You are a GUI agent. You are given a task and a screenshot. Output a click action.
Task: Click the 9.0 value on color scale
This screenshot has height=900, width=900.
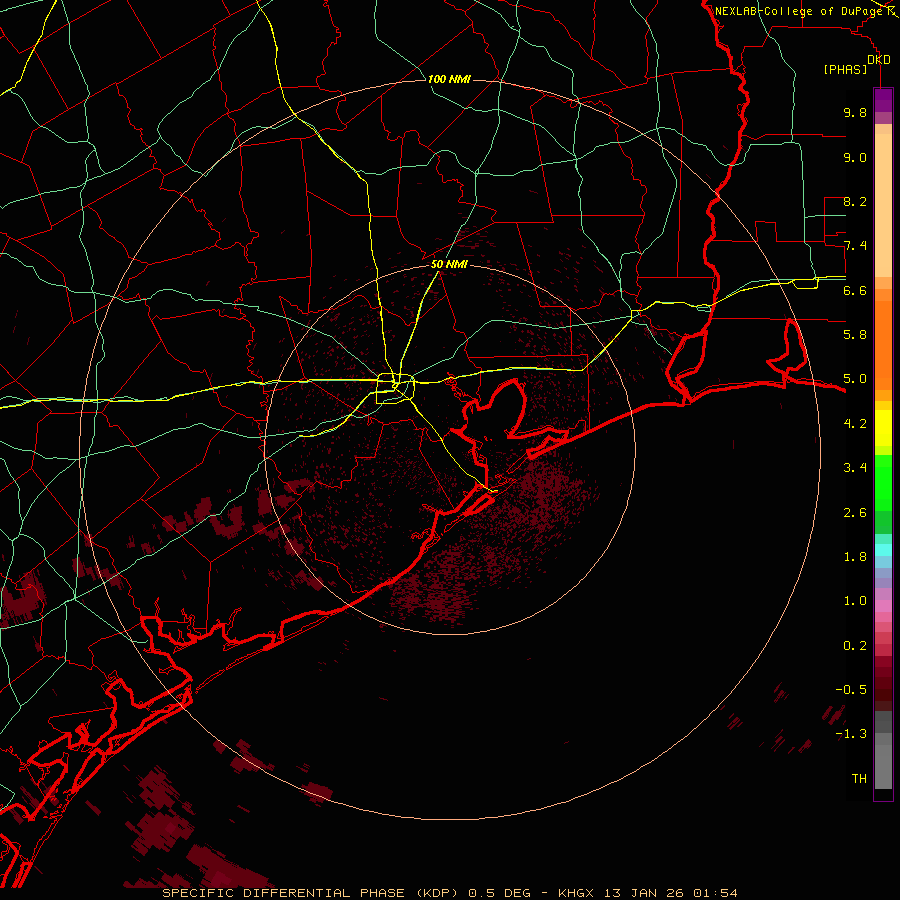tap(855, 157)
